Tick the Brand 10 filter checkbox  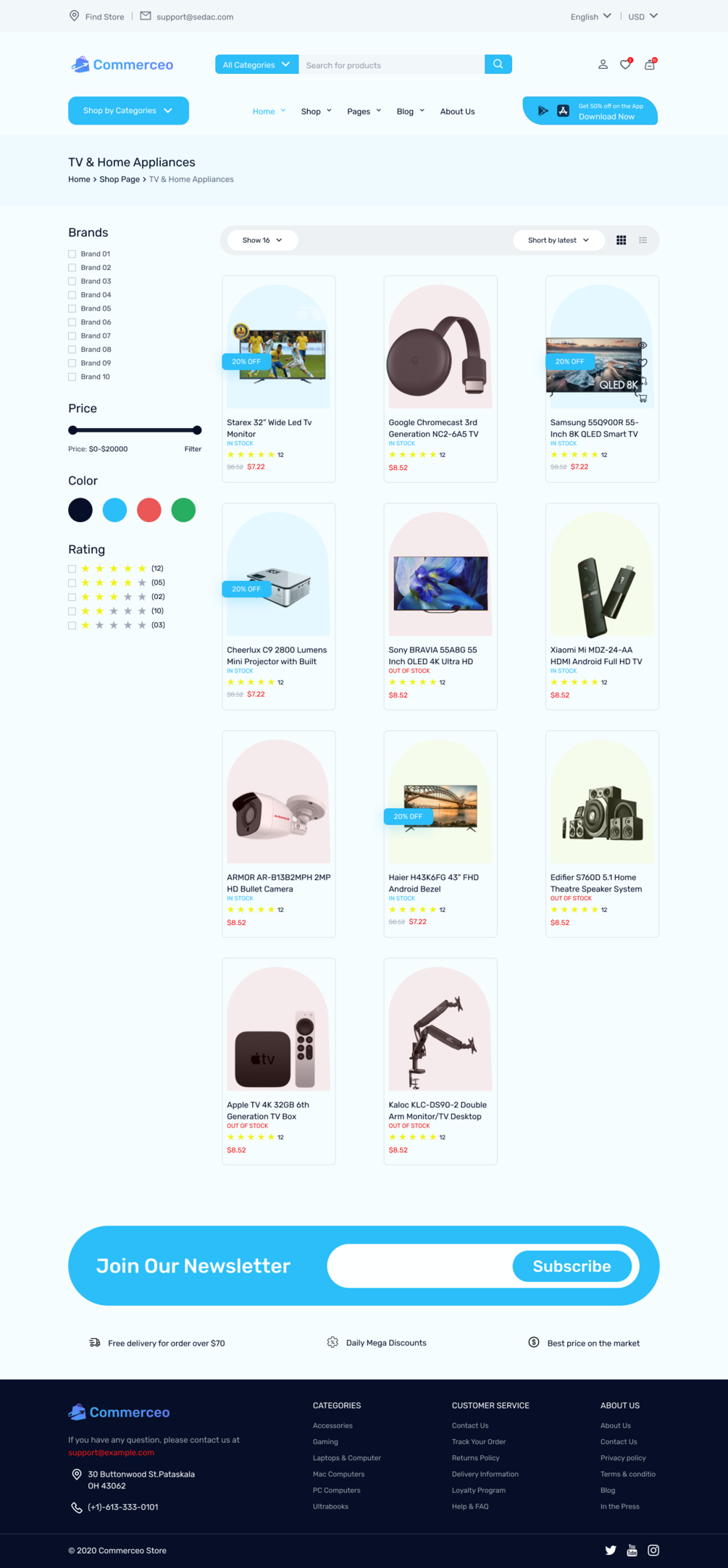pyautogui.click(x=72, y=377)
